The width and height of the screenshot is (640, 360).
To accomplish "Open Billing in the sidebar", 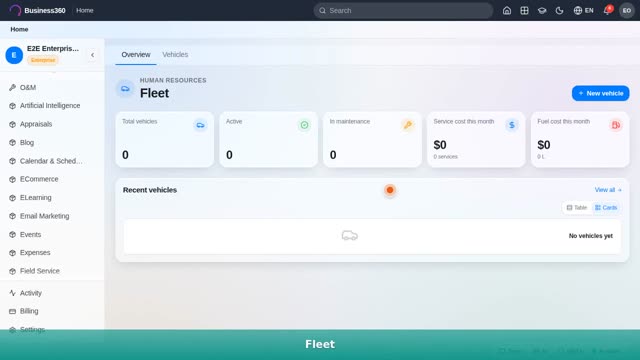I will point(52,311).
